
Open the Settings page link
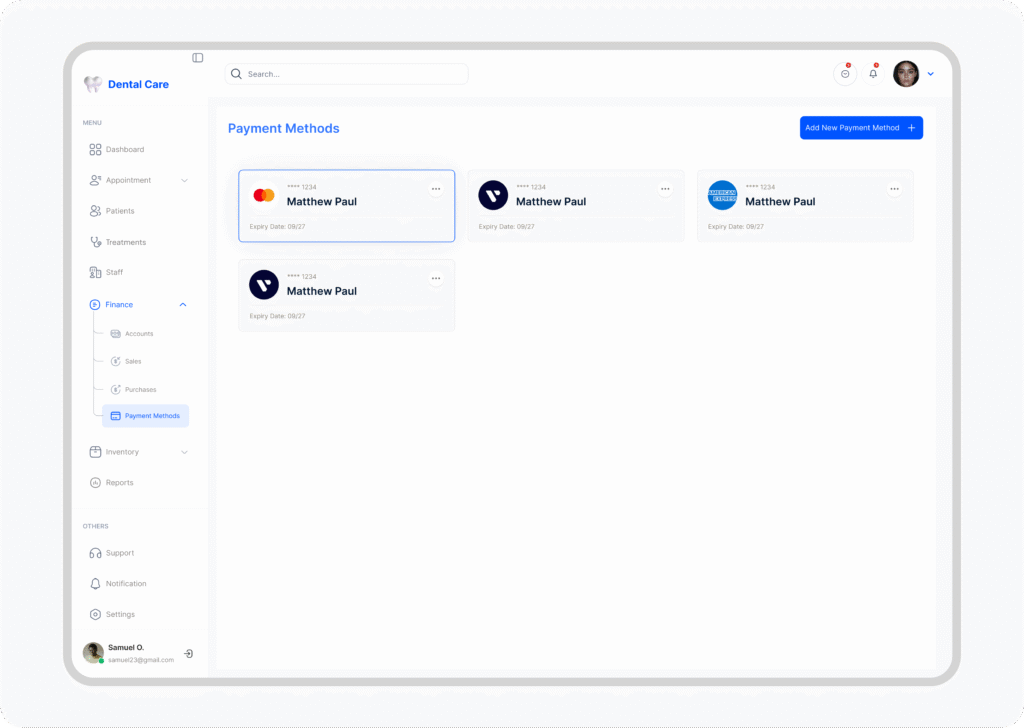[119, 615]
